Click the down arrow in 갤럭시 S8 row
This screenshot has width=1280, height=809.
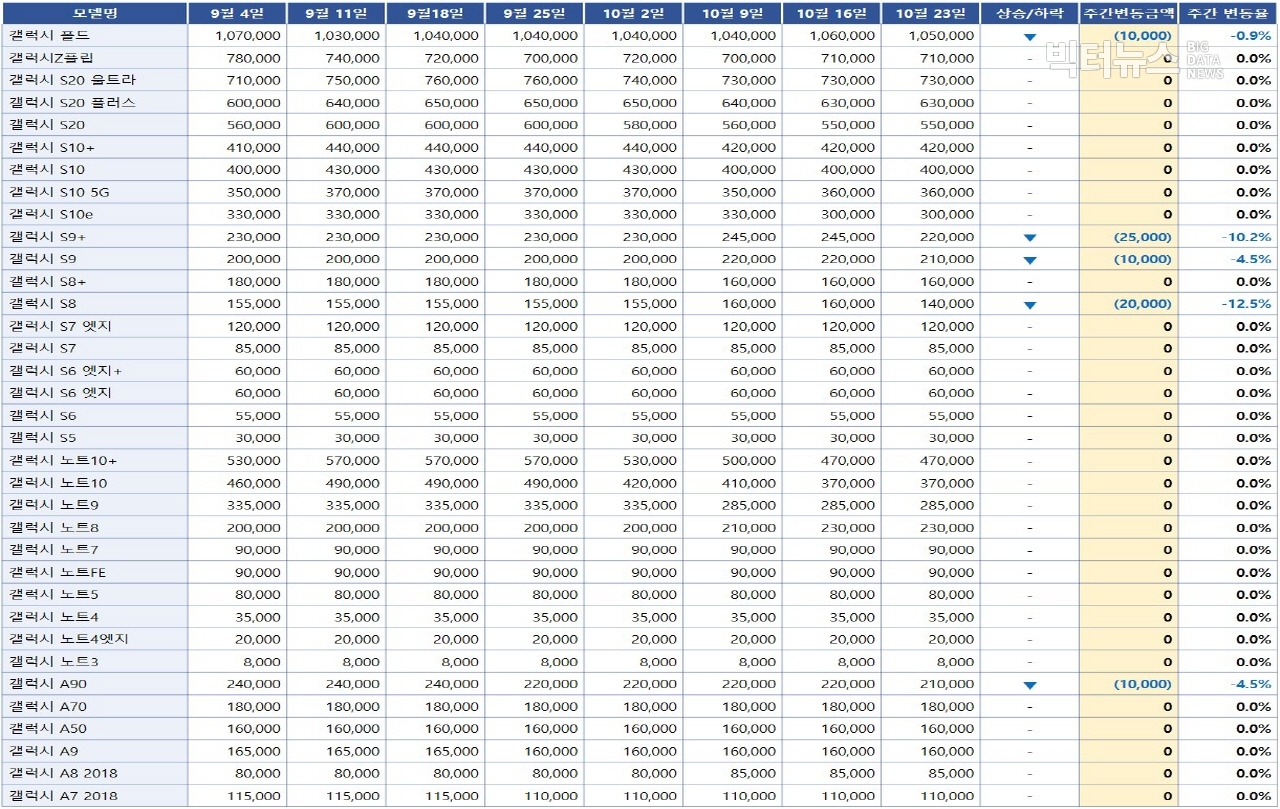click(1030, 305)
